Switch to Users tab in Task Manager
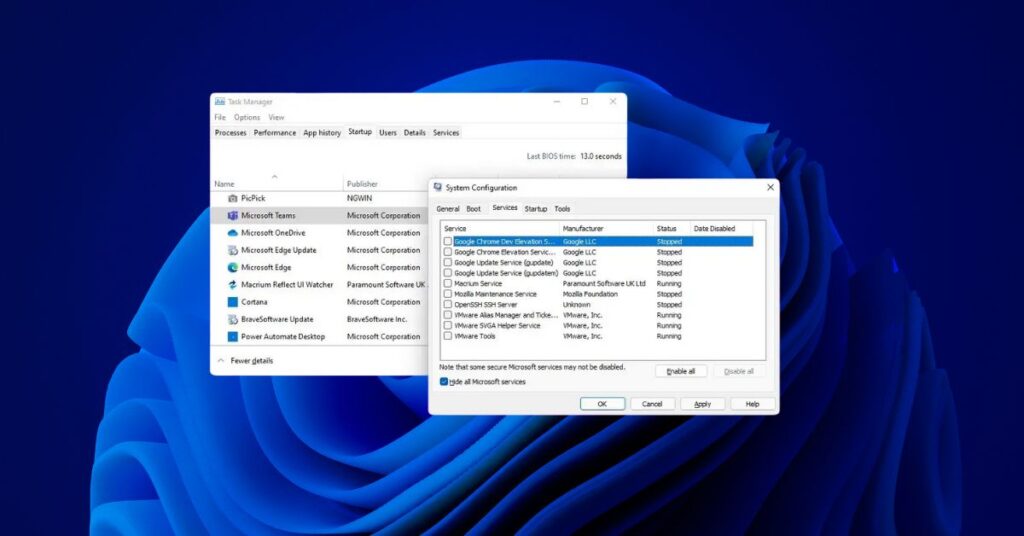This screenshot has width=1024, height=536. click(388, 133)
